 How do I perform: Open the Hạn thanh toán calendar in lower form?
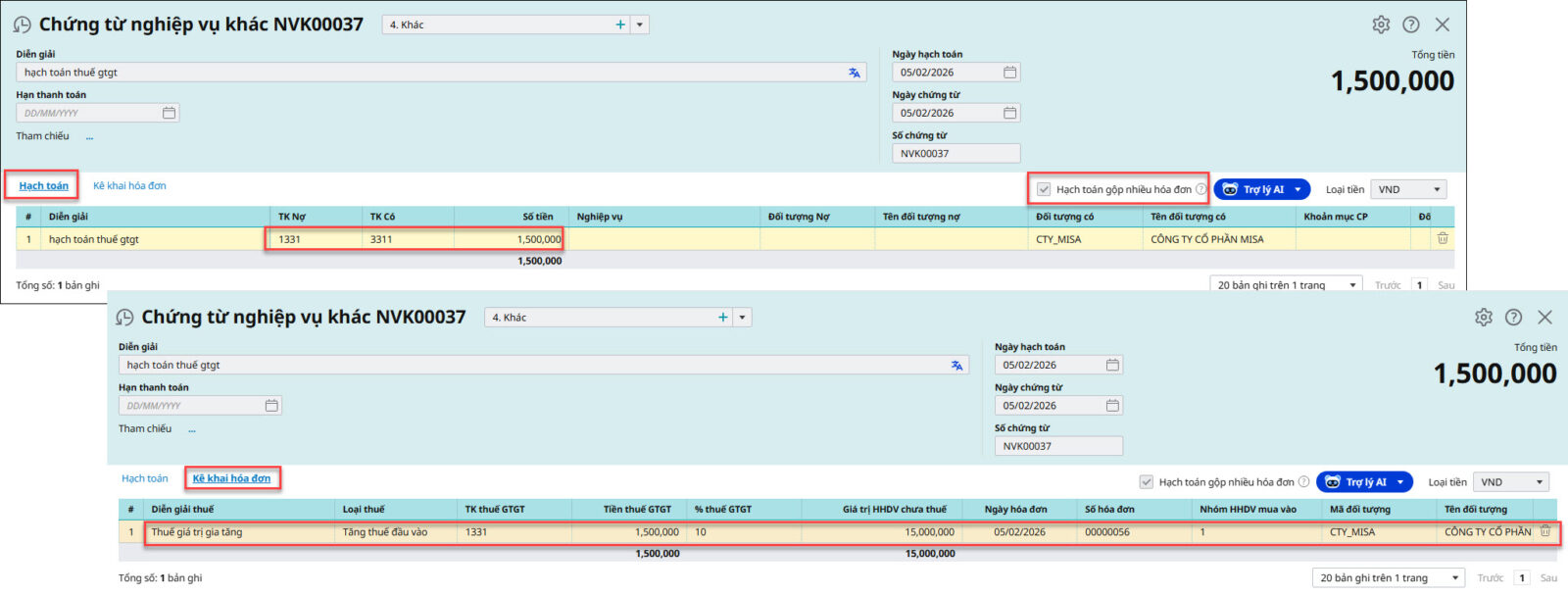pos(271,406)
